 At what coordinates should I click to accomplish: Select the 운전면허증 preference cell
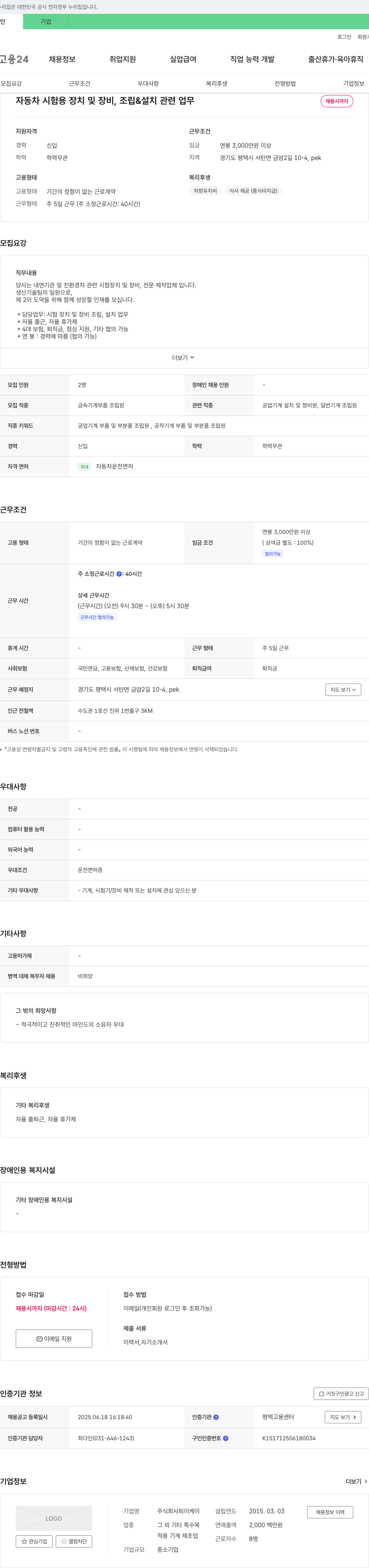[90, 871]
